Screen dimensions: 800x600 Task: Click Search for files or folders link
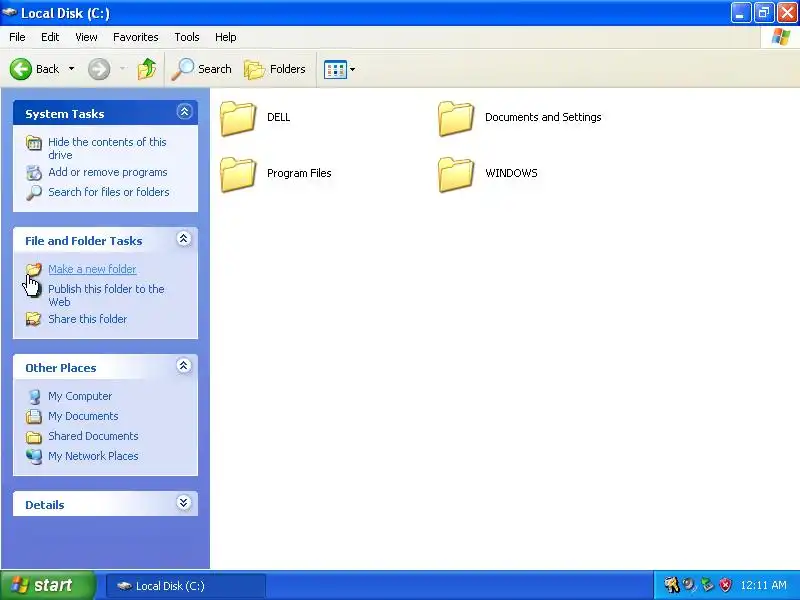click(x=109, y=192)
